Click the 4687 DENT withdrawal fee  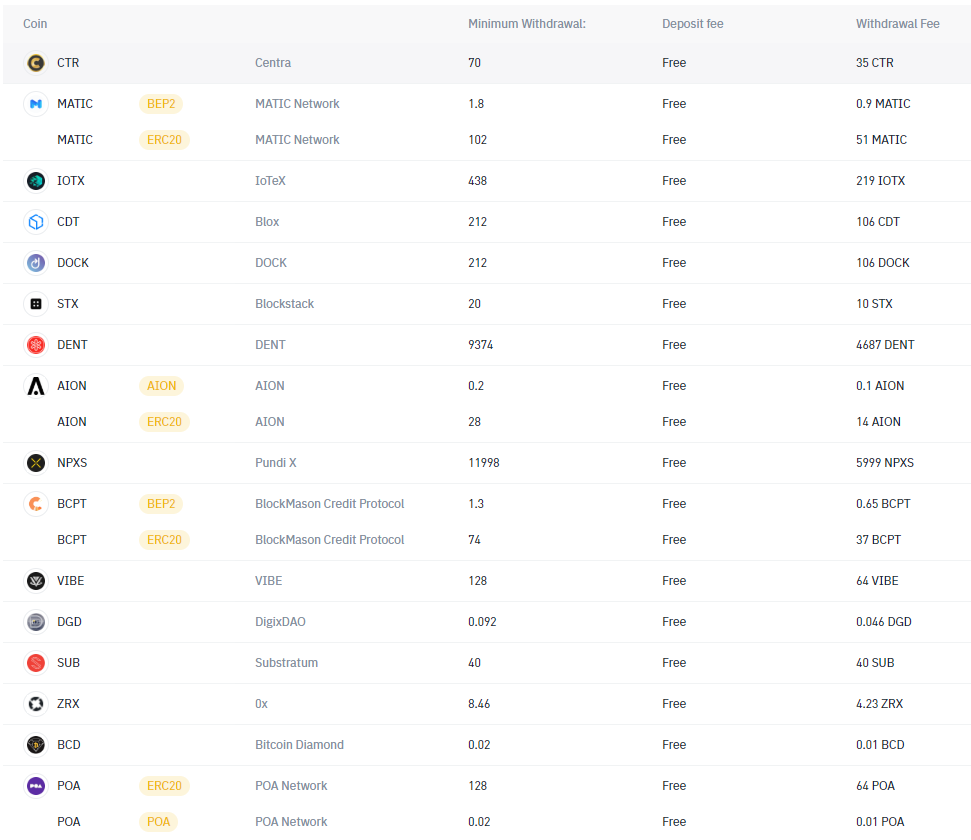coord(886,344)
